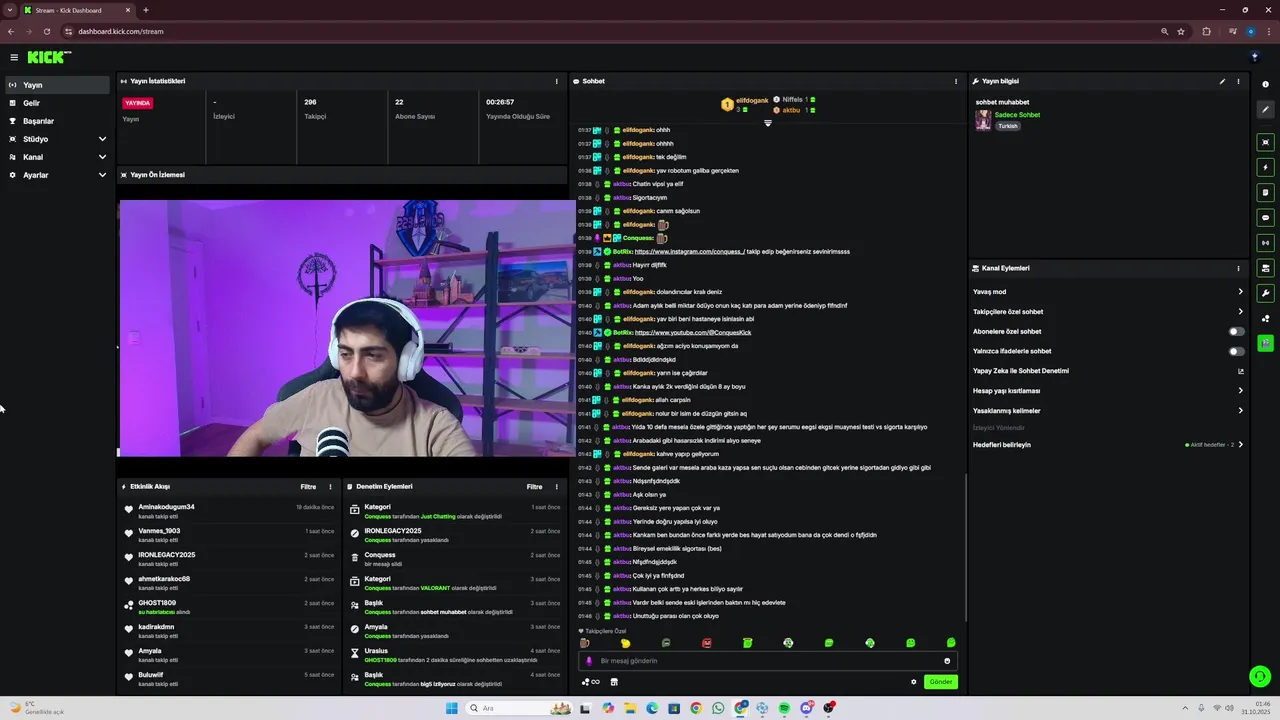Open the Yayın bilgisi panel options menu
This screenshot has width=1280, height=720.
[1238, 81]
